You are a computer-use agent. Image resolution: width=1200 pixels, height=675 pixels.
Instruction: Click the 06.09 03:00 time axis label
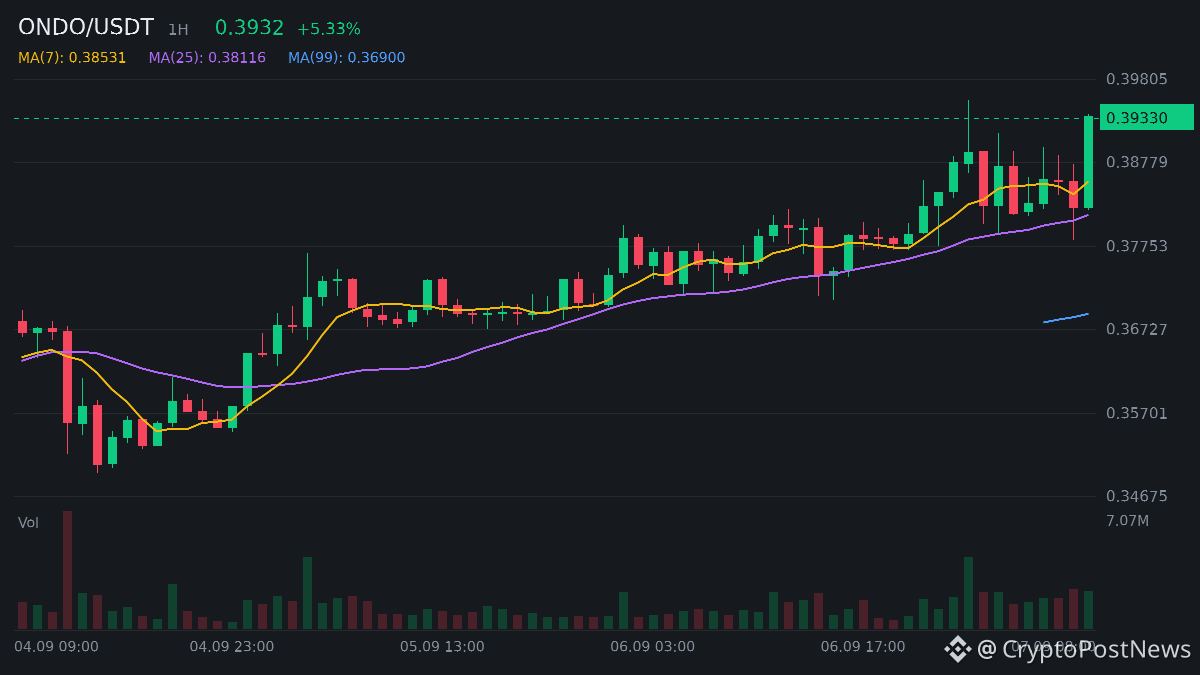[x=652, y=647]
